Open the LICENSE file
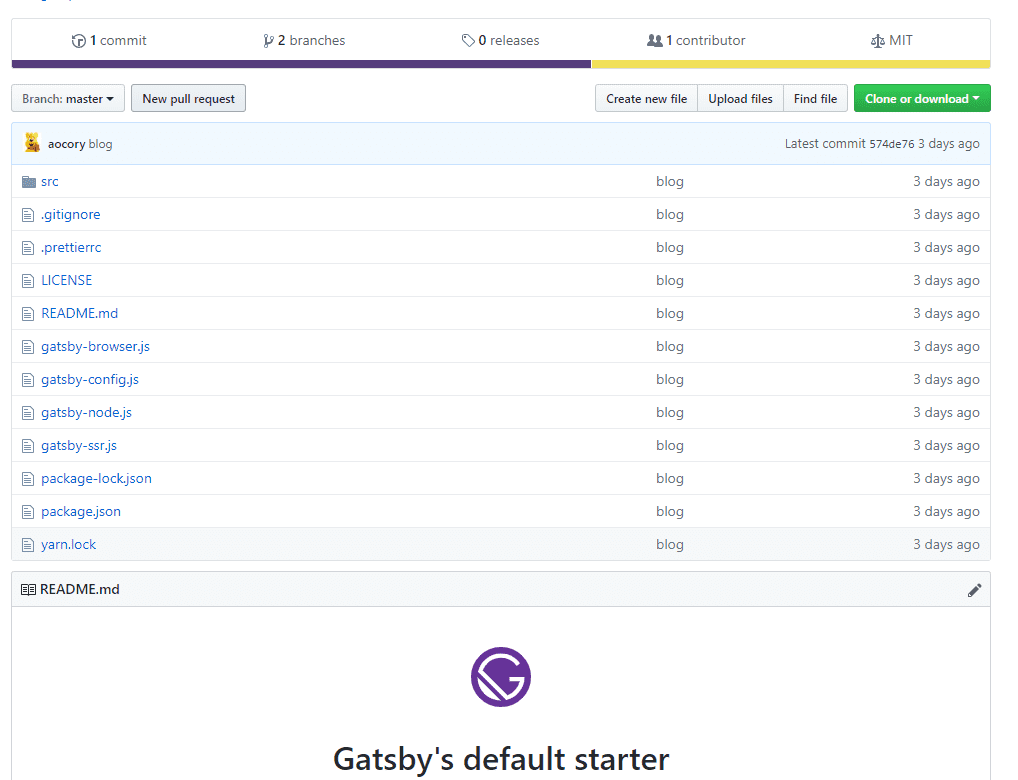Screen dimensions: 1018x780 [x=67, y=281]
